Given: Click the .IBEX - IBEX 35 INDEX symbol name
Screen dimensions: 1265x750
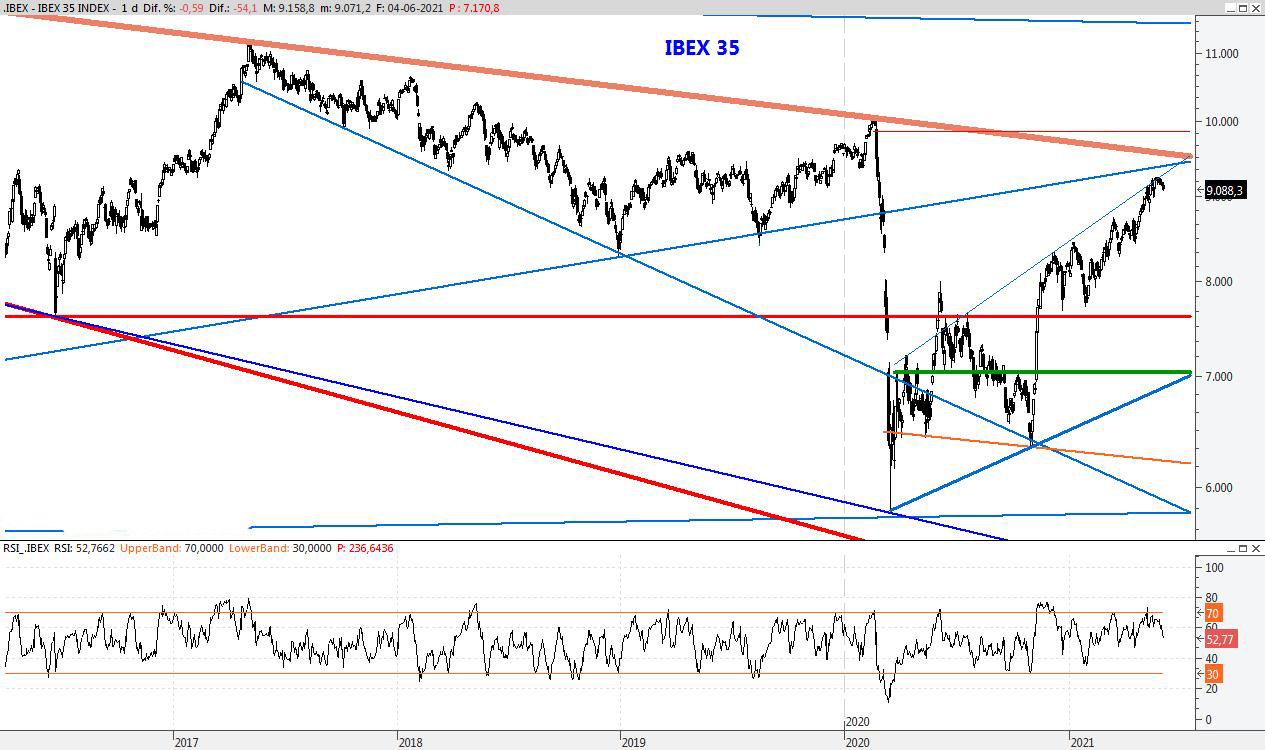Looking at the screenshot, I should (58, 8).
